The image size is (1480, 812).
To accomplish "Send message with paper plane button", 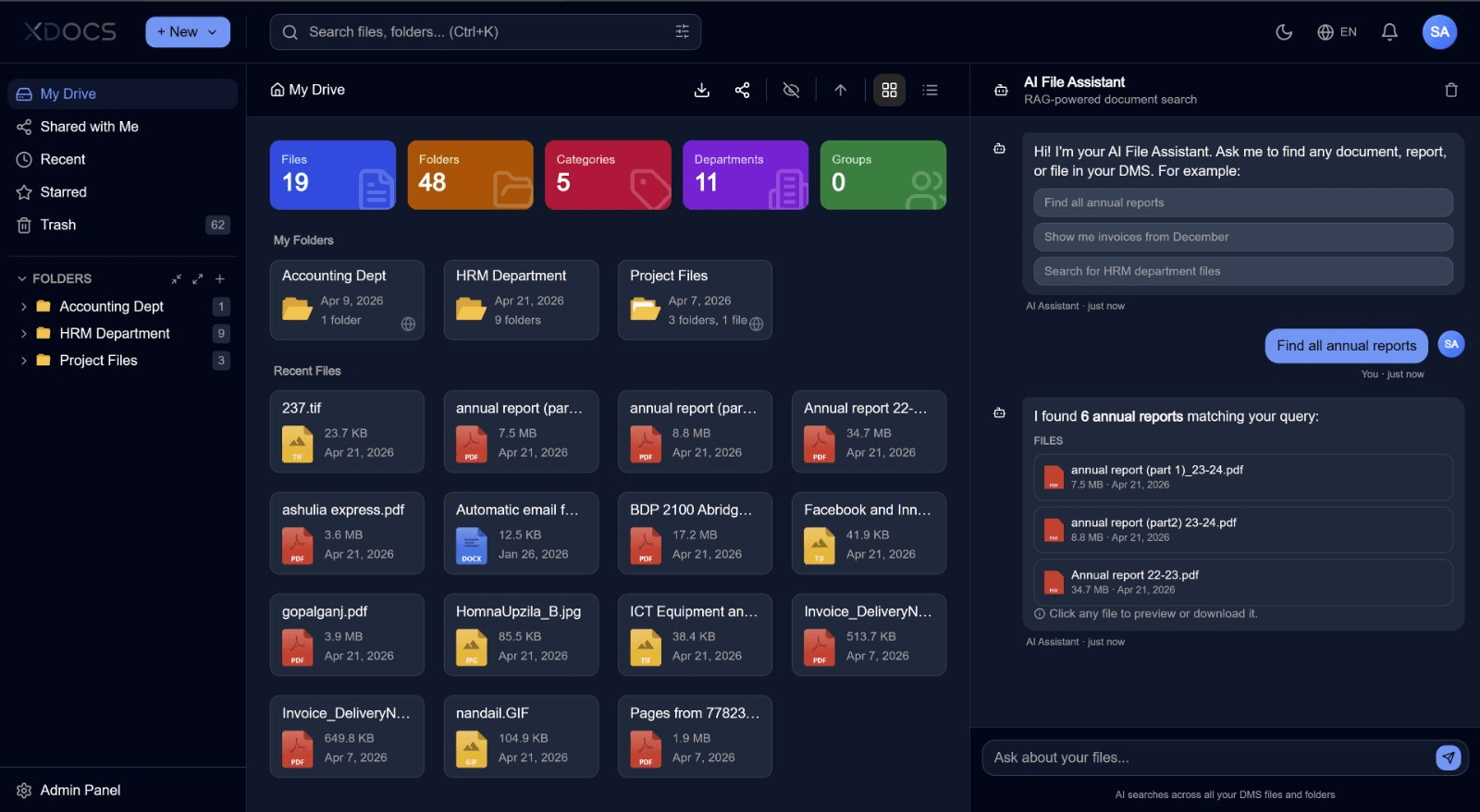I will [x=1449, y=757].
